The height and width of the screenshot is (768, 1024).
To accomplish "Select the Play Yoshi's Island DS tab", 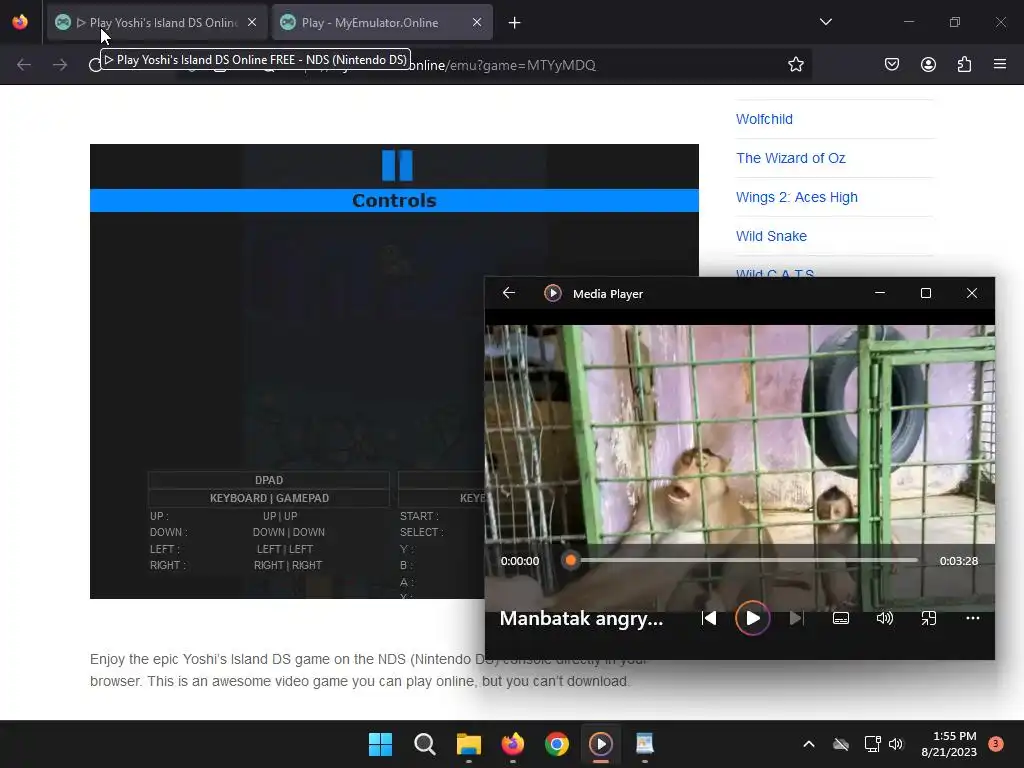I will pyautogui.click(x=157, y=23).
